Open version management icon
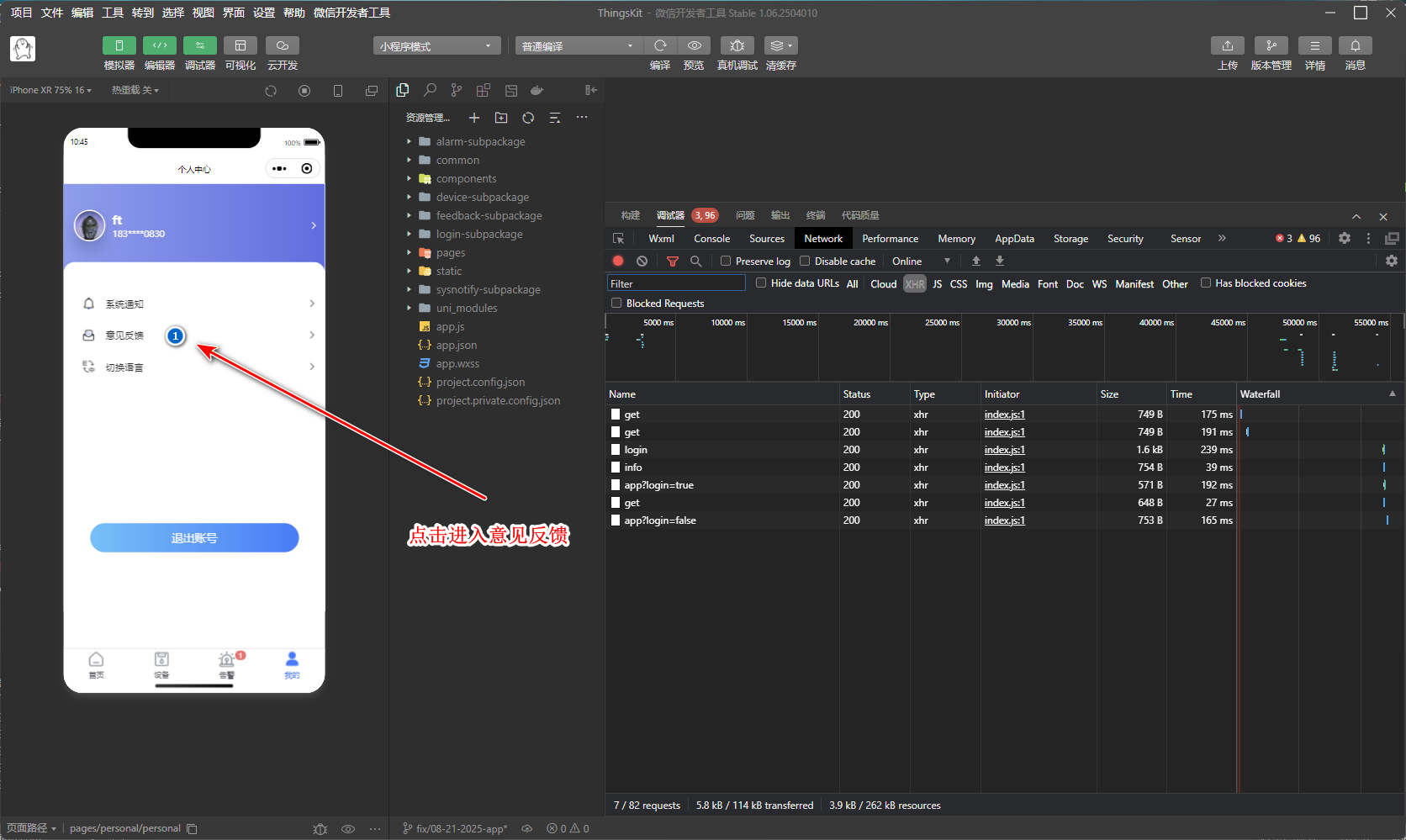 tap(1271, 45)
